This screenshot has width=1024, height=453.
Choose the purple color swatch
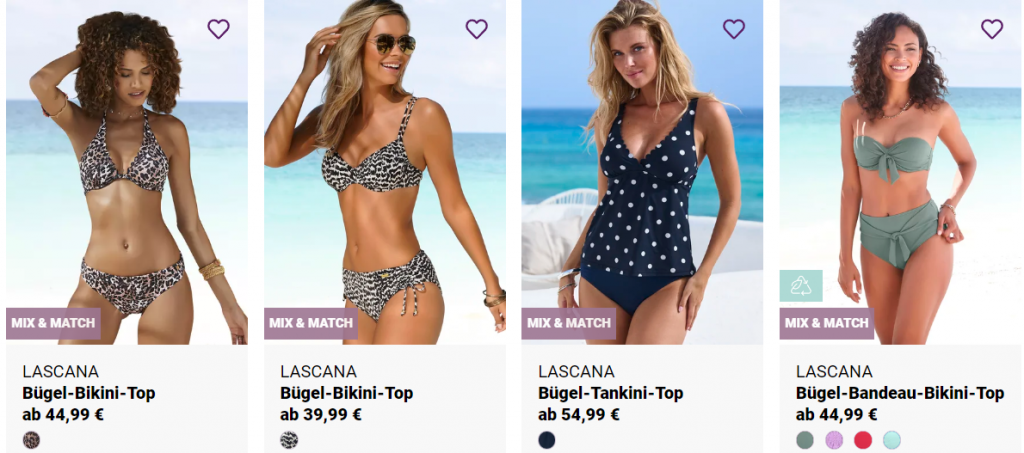coord(834,440)
